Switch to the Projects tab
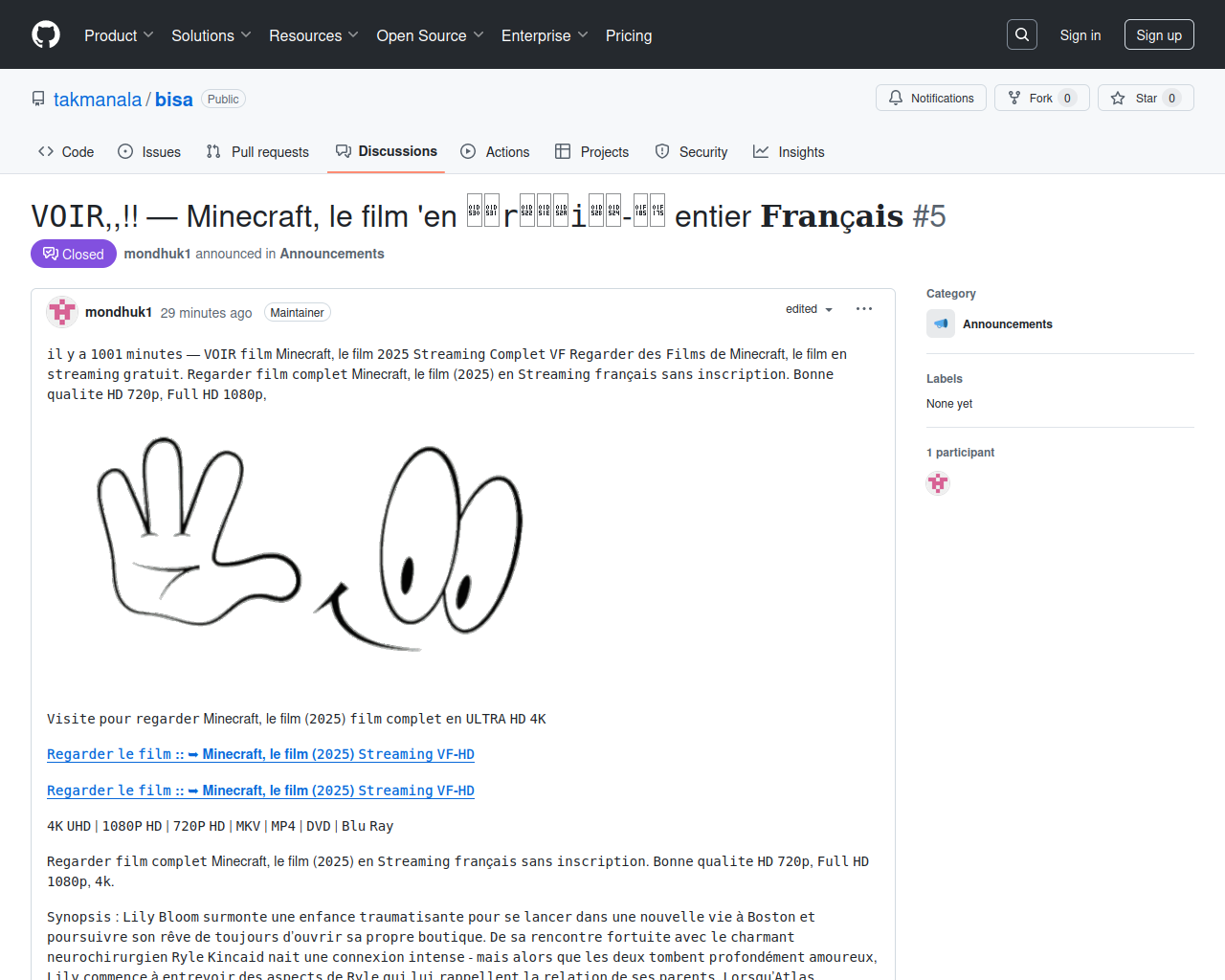 click(591, 151)
